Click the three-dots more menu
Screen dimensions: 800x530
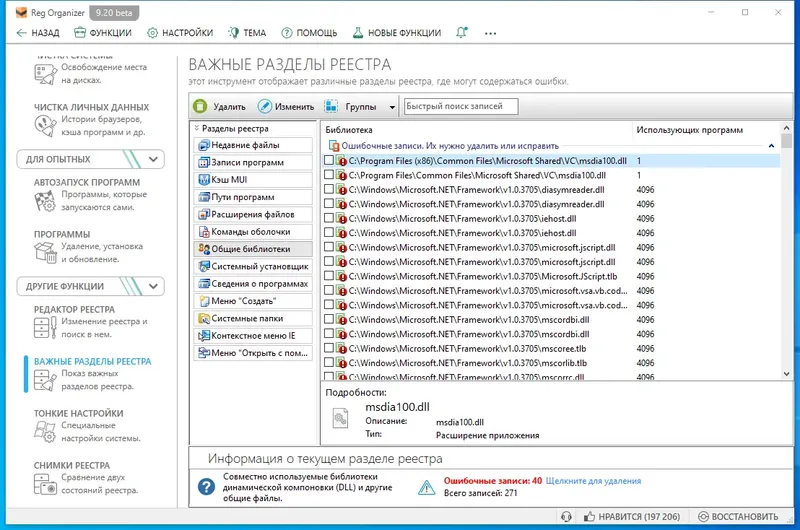(x=490, y=33)
